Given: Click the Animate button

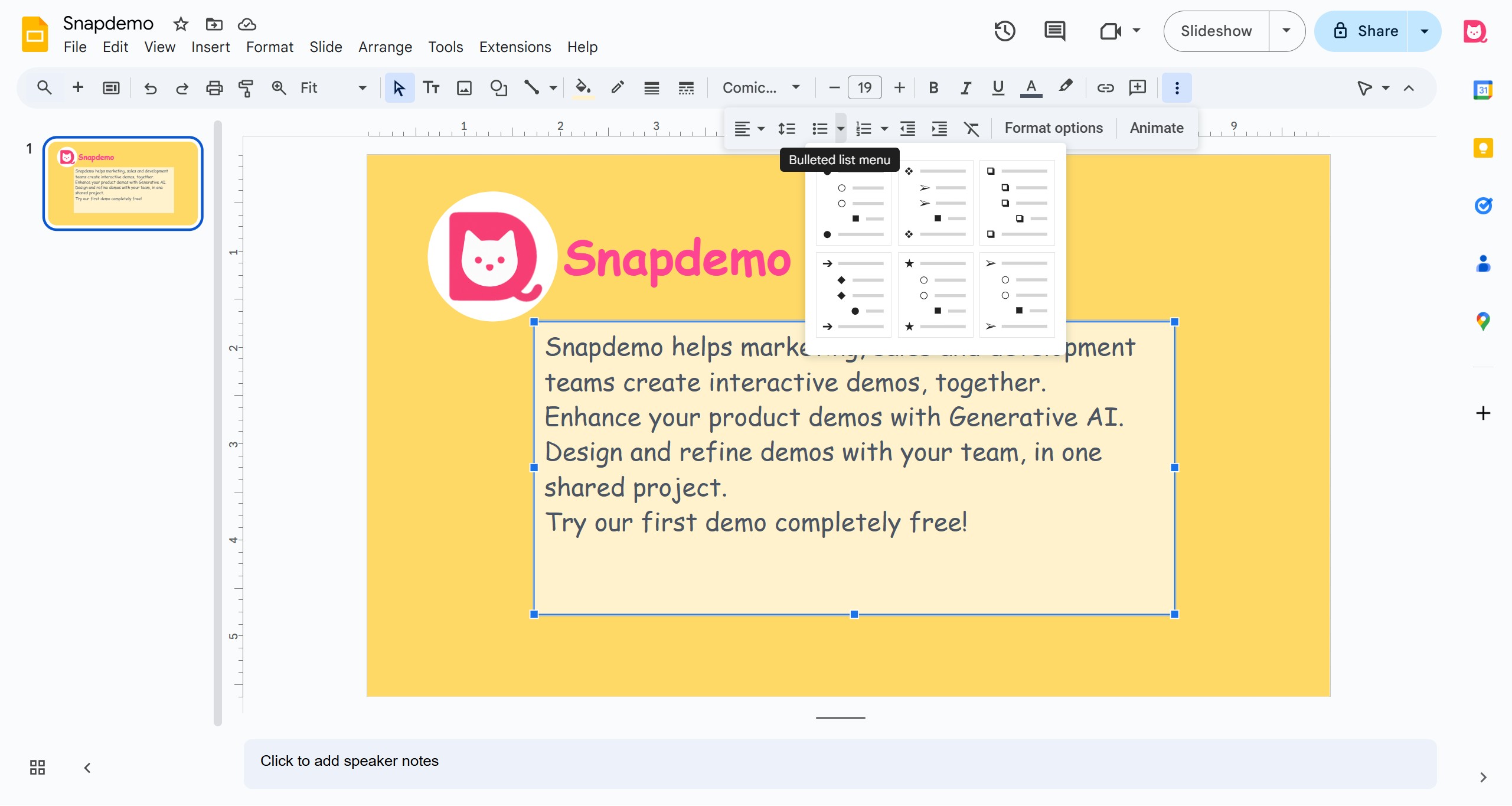Looking at the screenshot, I should click(1156, 128).
